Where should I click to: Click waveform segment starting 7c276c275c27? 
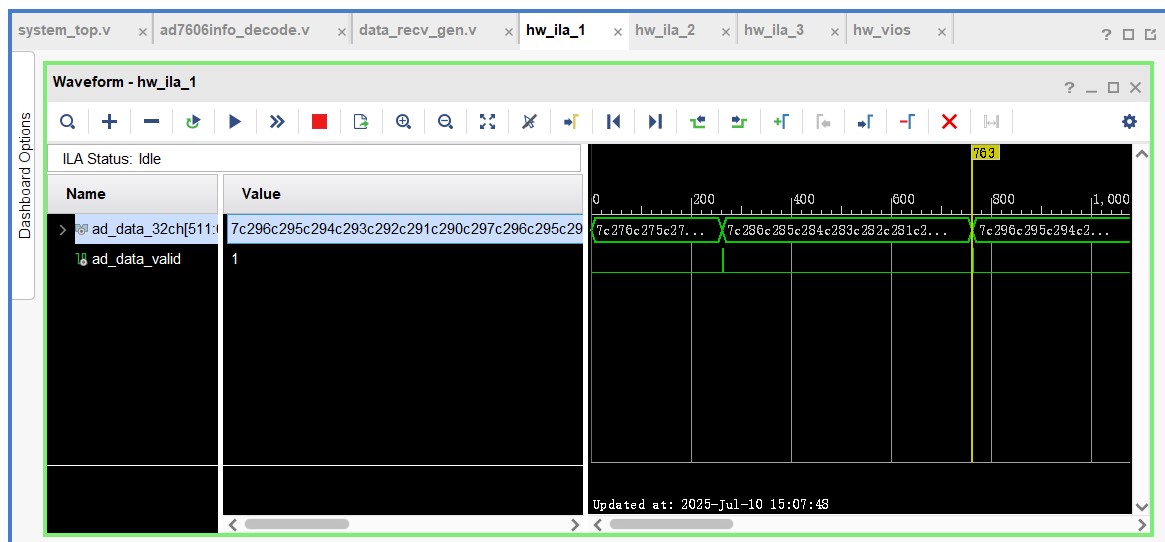[x=657, y=230]
